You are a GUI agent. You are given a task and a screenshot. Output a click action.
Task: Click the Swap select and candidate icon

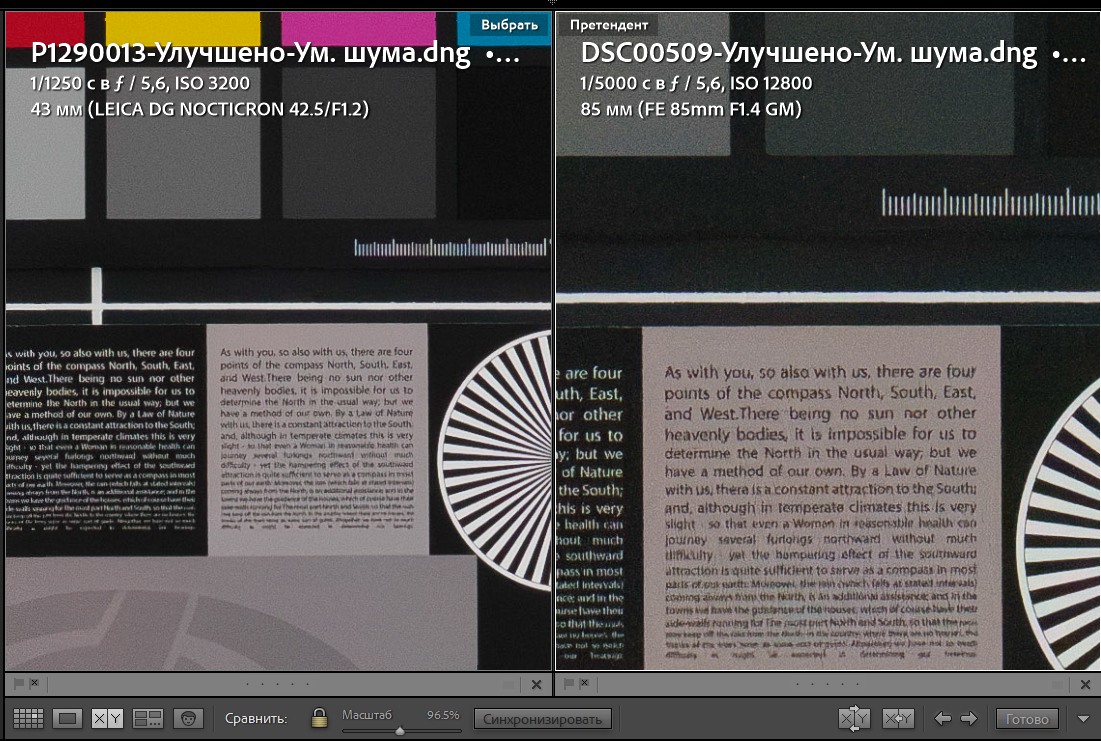click(x=855, y=718)
